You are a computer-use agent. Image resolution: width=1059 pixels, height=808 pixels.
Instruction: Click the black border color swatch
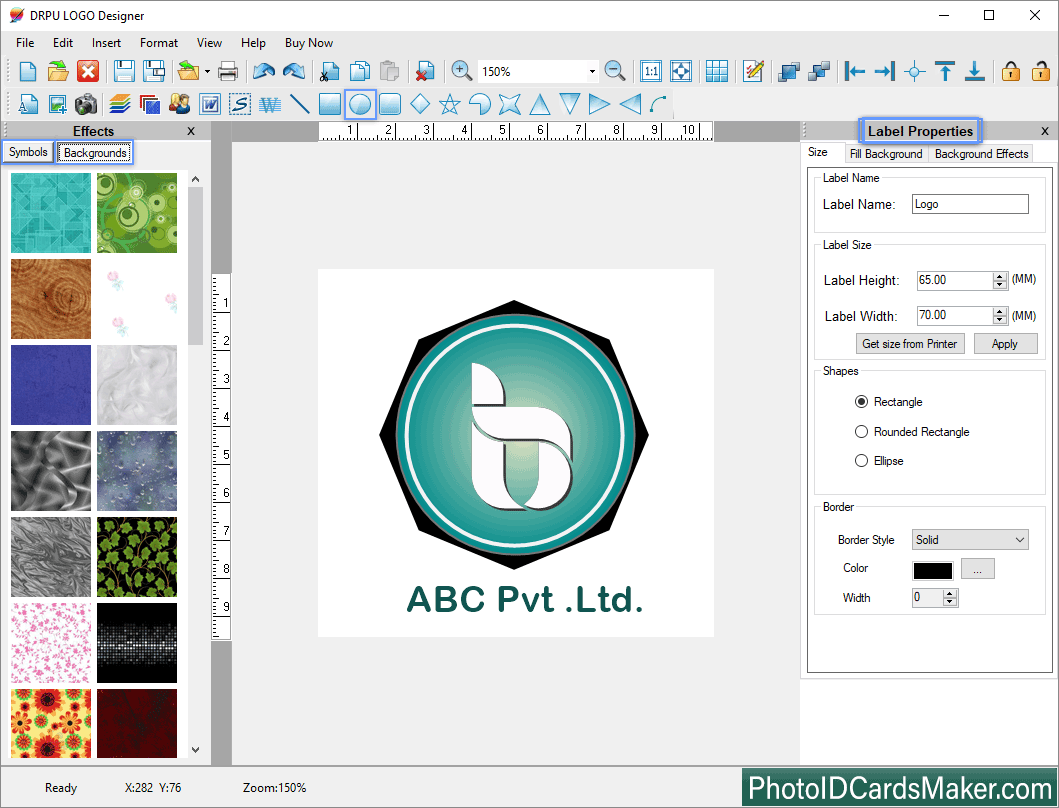(x=932, y=570)
